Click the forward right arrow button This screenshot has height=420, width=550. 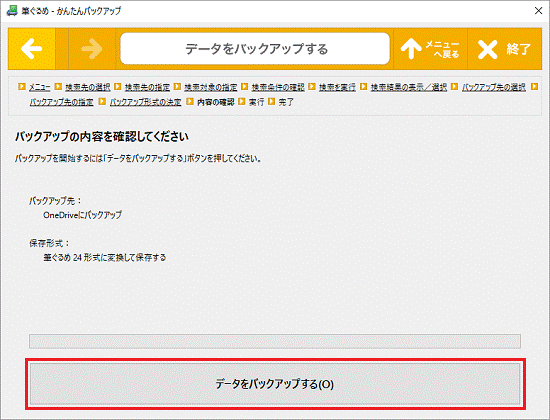[92, 49]
